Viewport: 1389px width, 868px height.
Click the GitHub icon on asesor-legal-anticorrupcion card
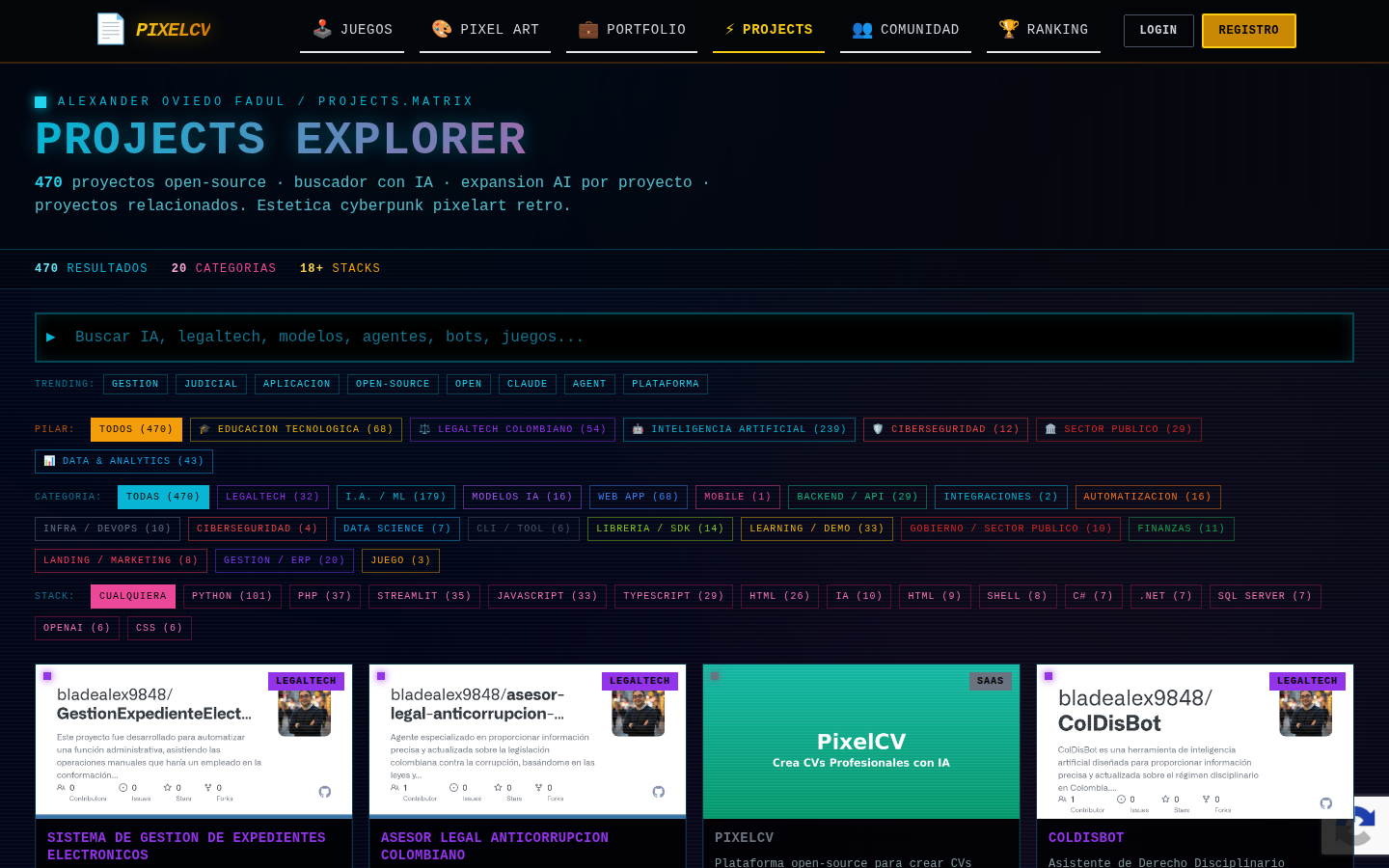tap(659, 792)
